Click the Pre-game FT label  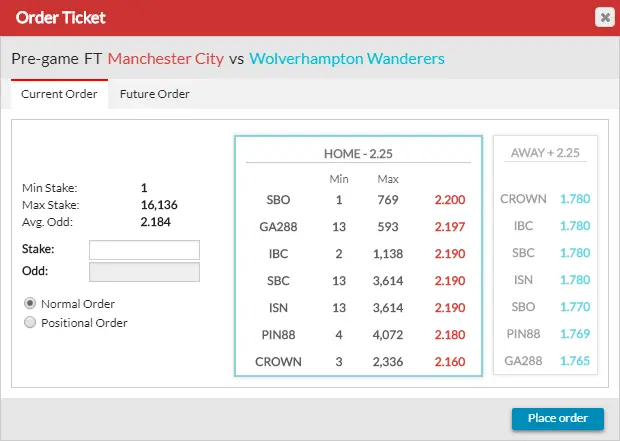tap(57, 59)
